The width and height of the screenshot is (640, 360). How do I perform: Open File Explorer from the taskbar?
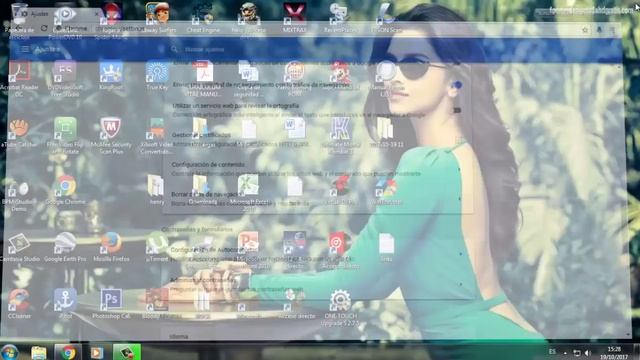tap(39, 352)
